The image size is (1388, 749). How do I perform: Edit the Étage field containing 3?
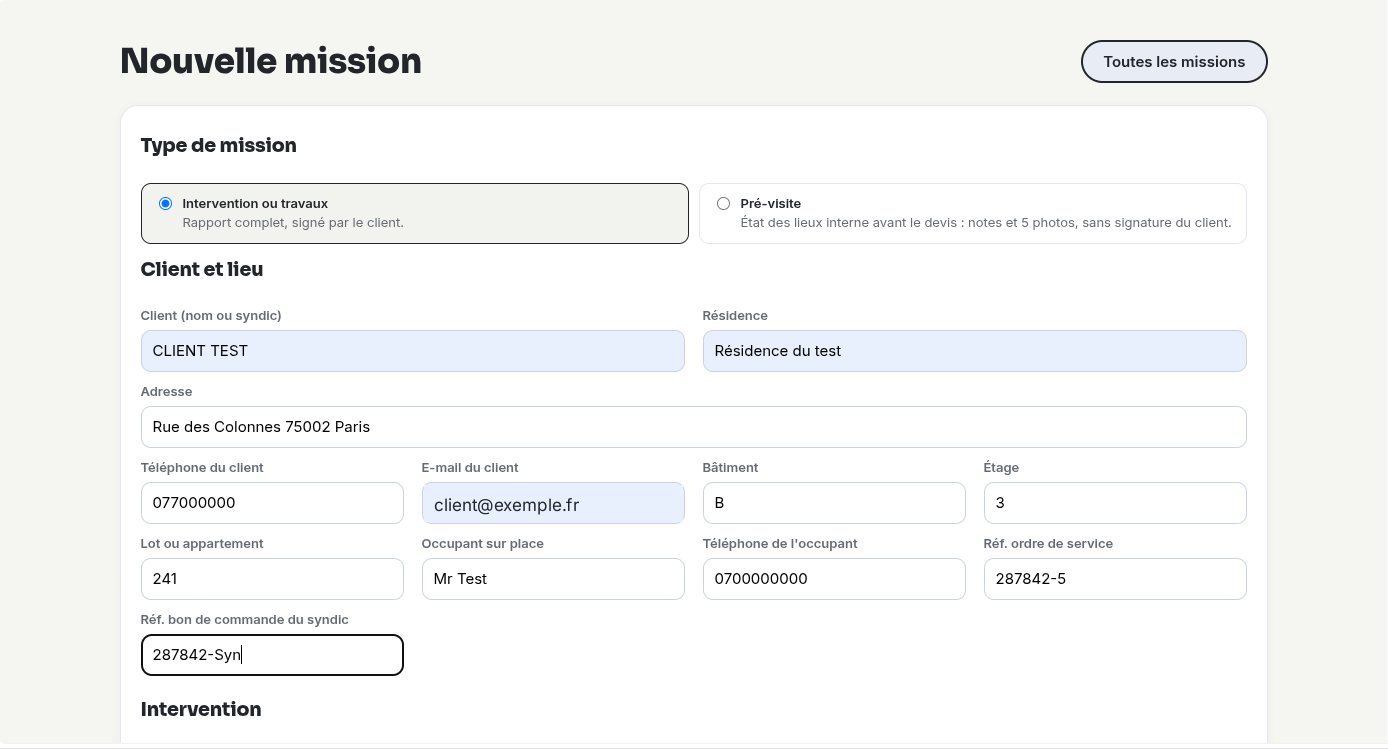[1115, 503]
